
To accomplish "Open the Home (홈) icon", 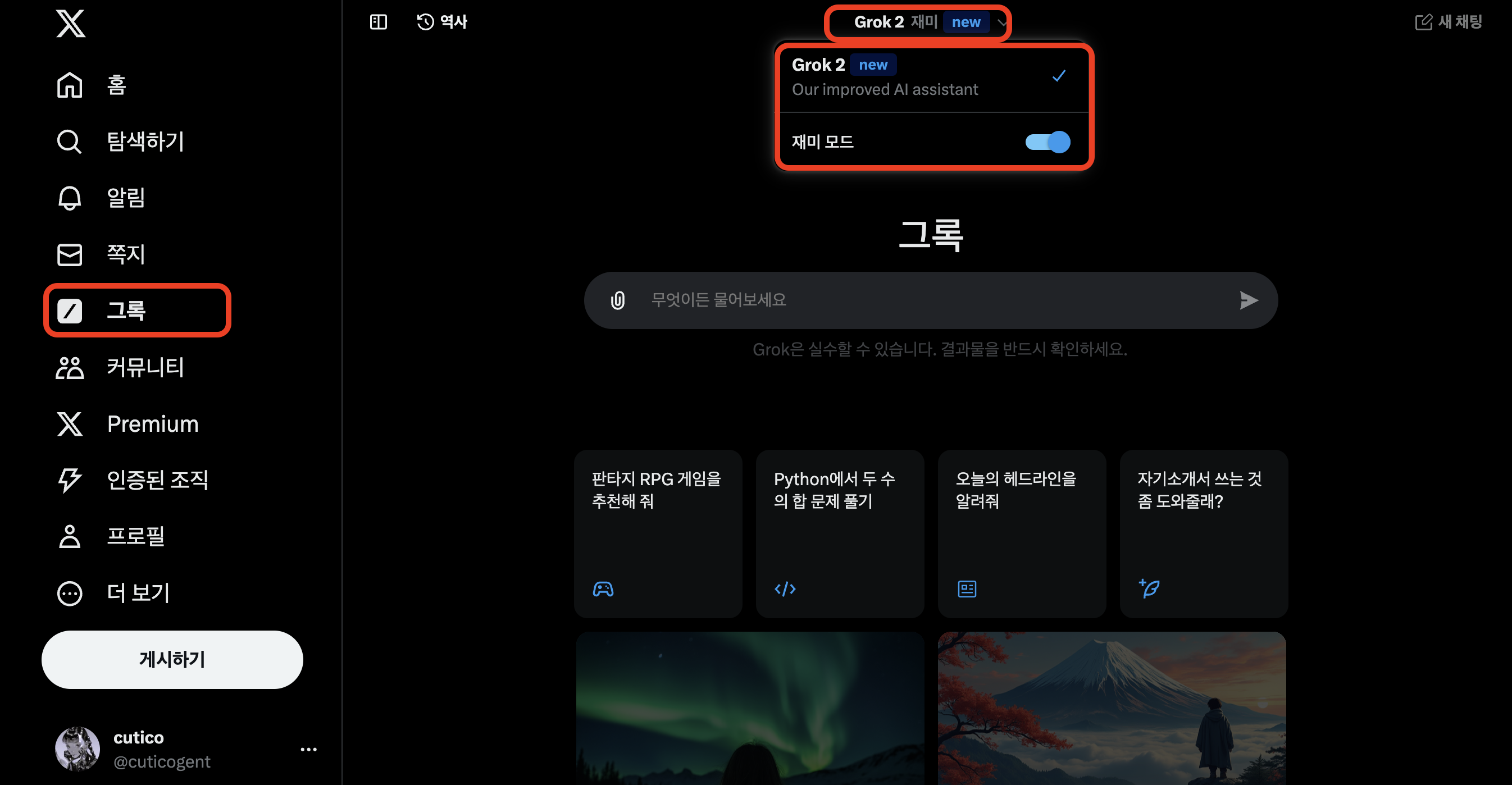I will click(x=69, y=85).
